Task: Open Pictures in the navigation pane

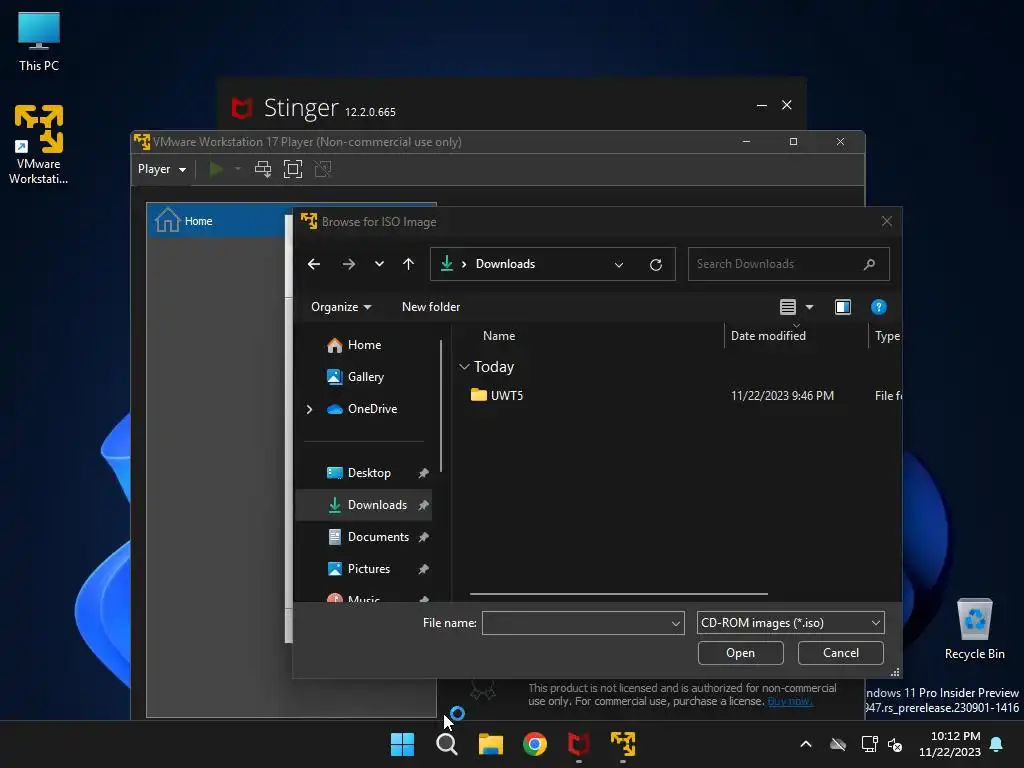Action: pos(368,569)
